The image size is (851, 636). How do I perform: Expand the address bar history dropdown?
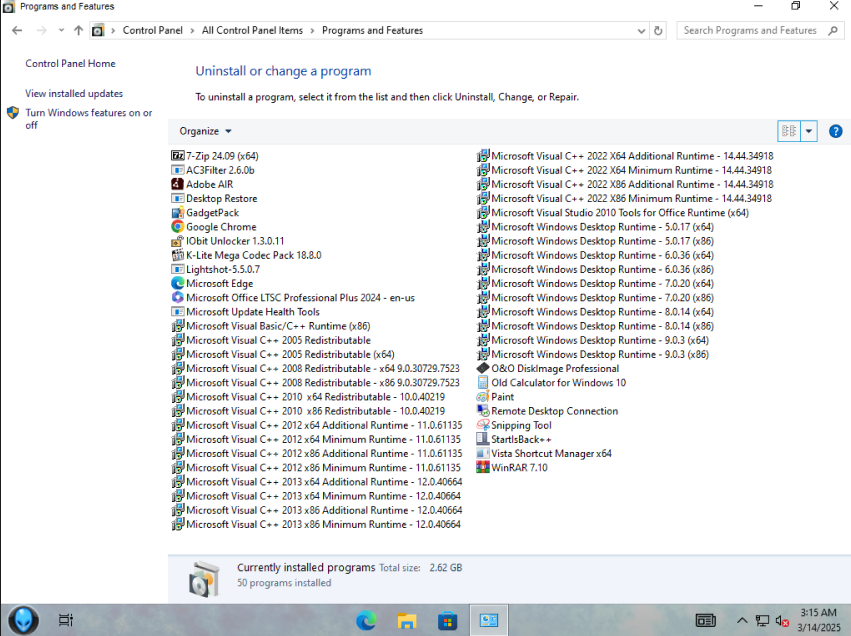[641, 31]
